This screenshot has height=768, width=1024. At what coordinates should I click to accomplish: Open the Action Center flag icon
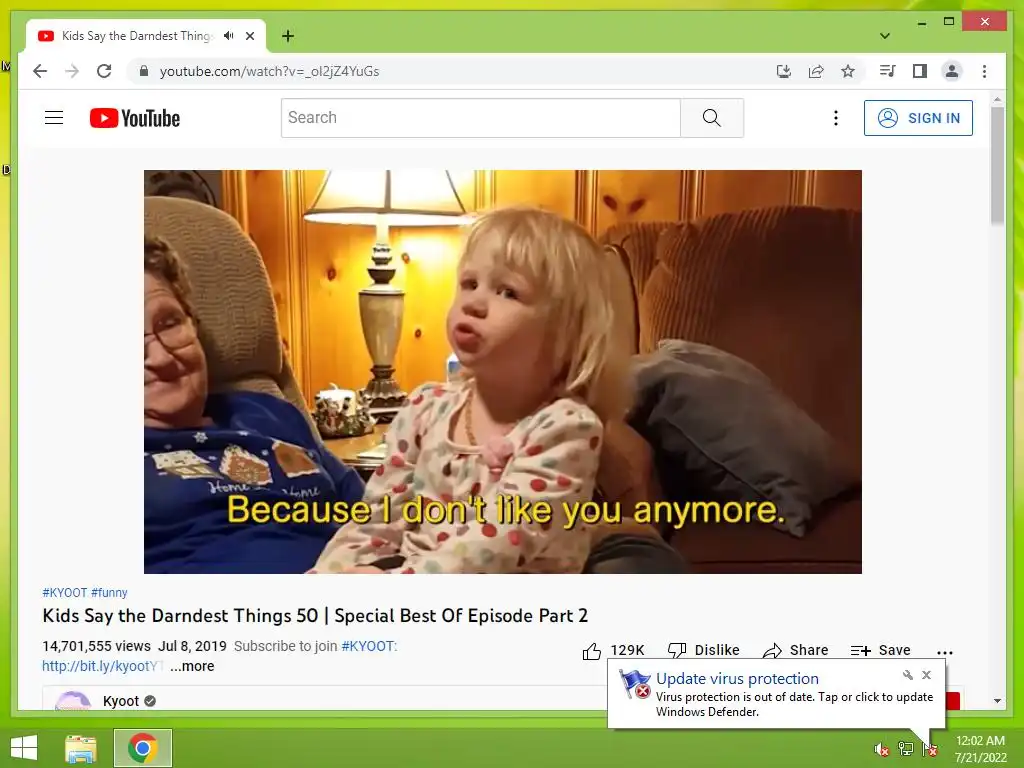coord(930,749)
